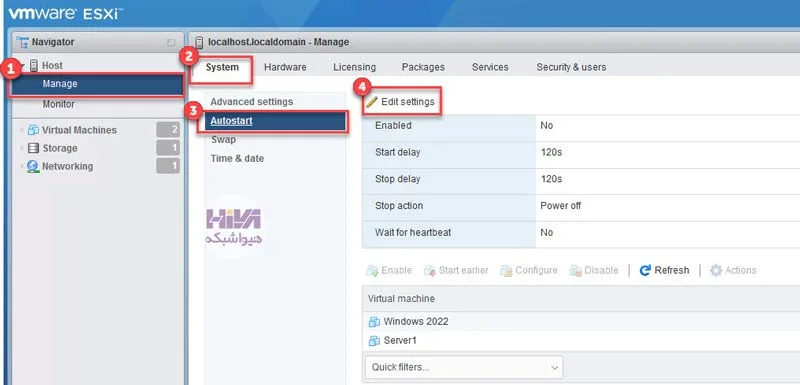Click the VMware ESXi logo

[65, 14]
